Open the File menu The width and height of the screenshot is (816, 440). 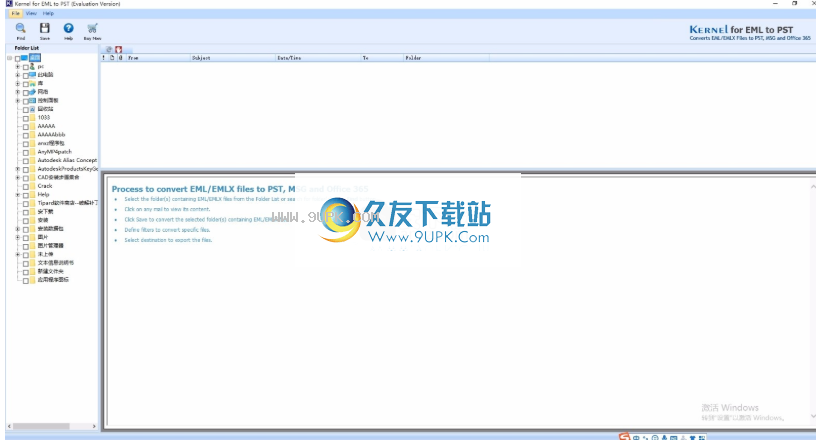(15, 14)
